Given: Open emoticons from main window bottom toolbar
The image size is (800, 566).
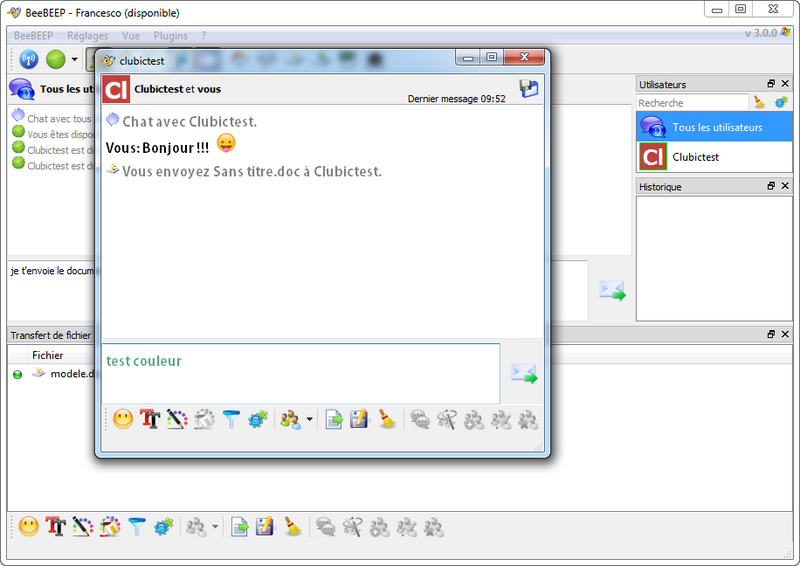Looking at the screenshot, I should point(29,526).
